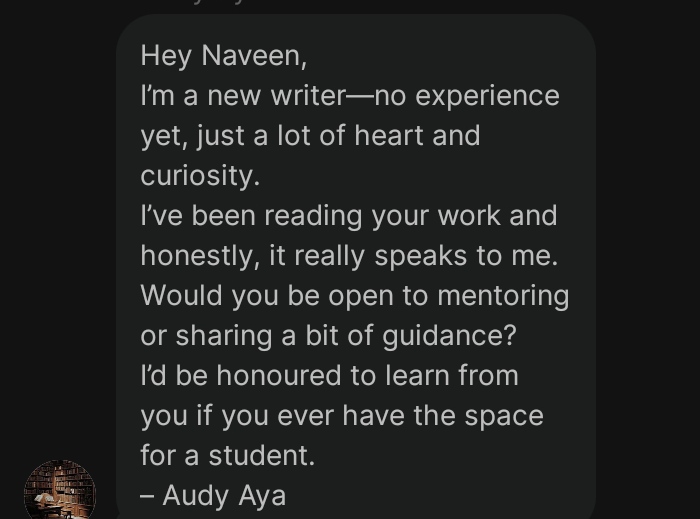The height and width of the screenshot is (519, 700).
Task: Click the word "mentoring" in the message
Action: 503,296
